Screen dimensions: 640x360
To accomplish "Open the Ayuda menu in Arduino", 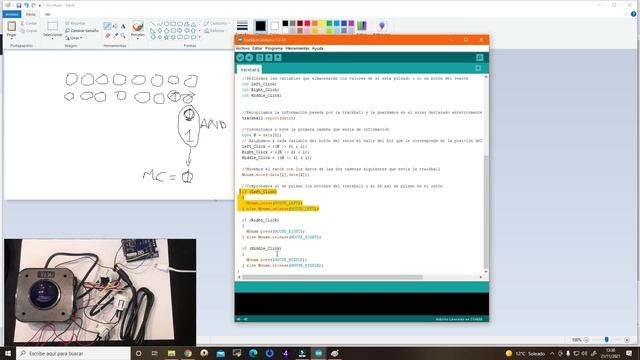I will click(x=318, y=48).
